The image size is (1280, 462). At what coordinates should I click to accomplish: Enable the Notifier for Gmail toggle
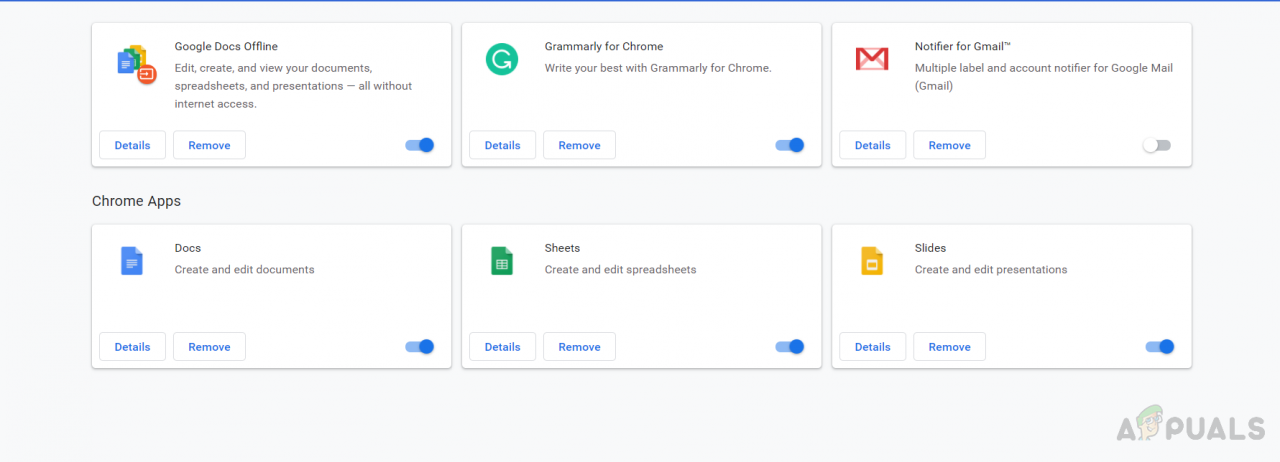click(x=1156, y=145)
